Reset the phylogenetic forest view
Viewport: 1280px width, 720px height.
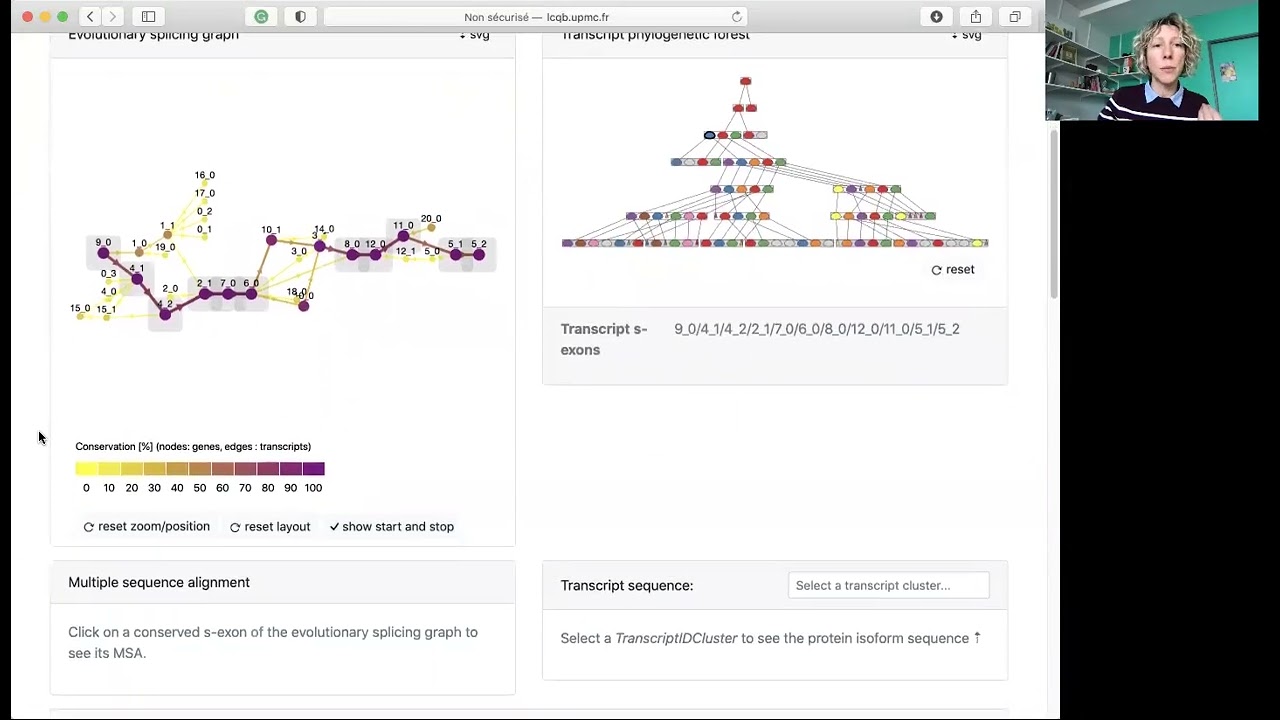point(952,270)
